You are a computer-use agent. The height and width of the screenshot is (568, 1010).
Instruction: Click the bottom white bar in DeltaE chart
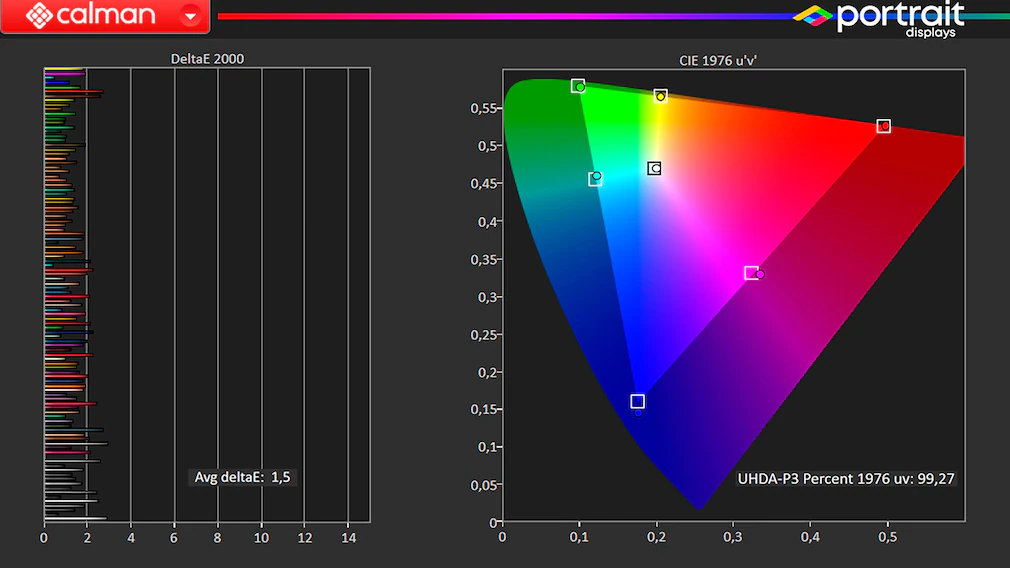(75, 518)
